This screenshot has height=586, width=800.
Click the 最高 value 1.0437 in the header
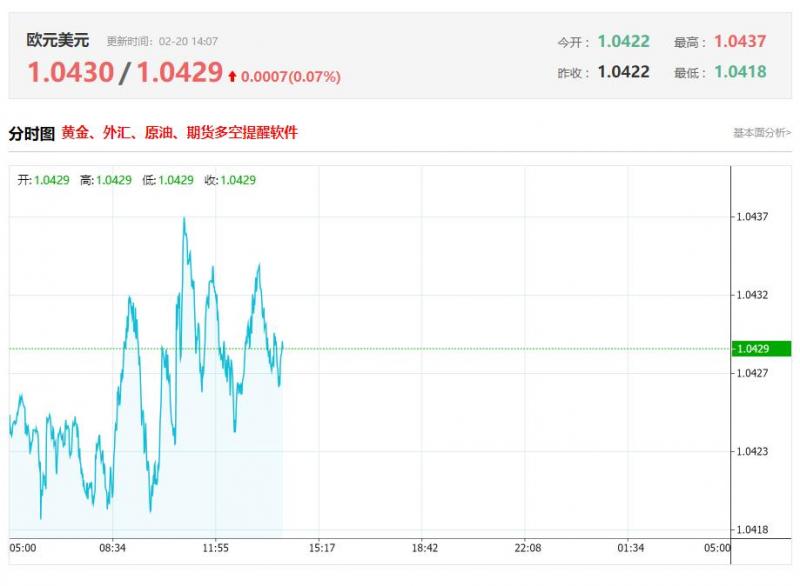pyautogui.click(x=740, y=41)
